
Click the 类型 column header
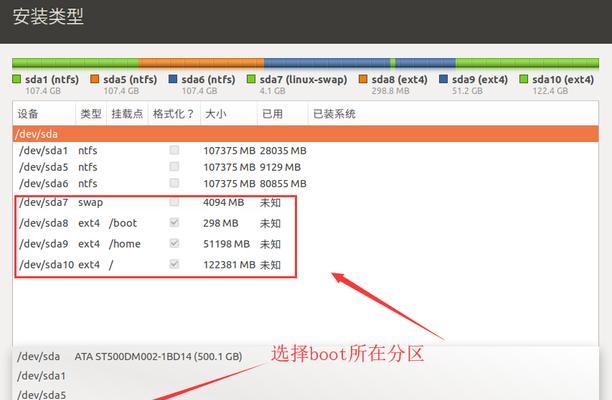point(91,114)
